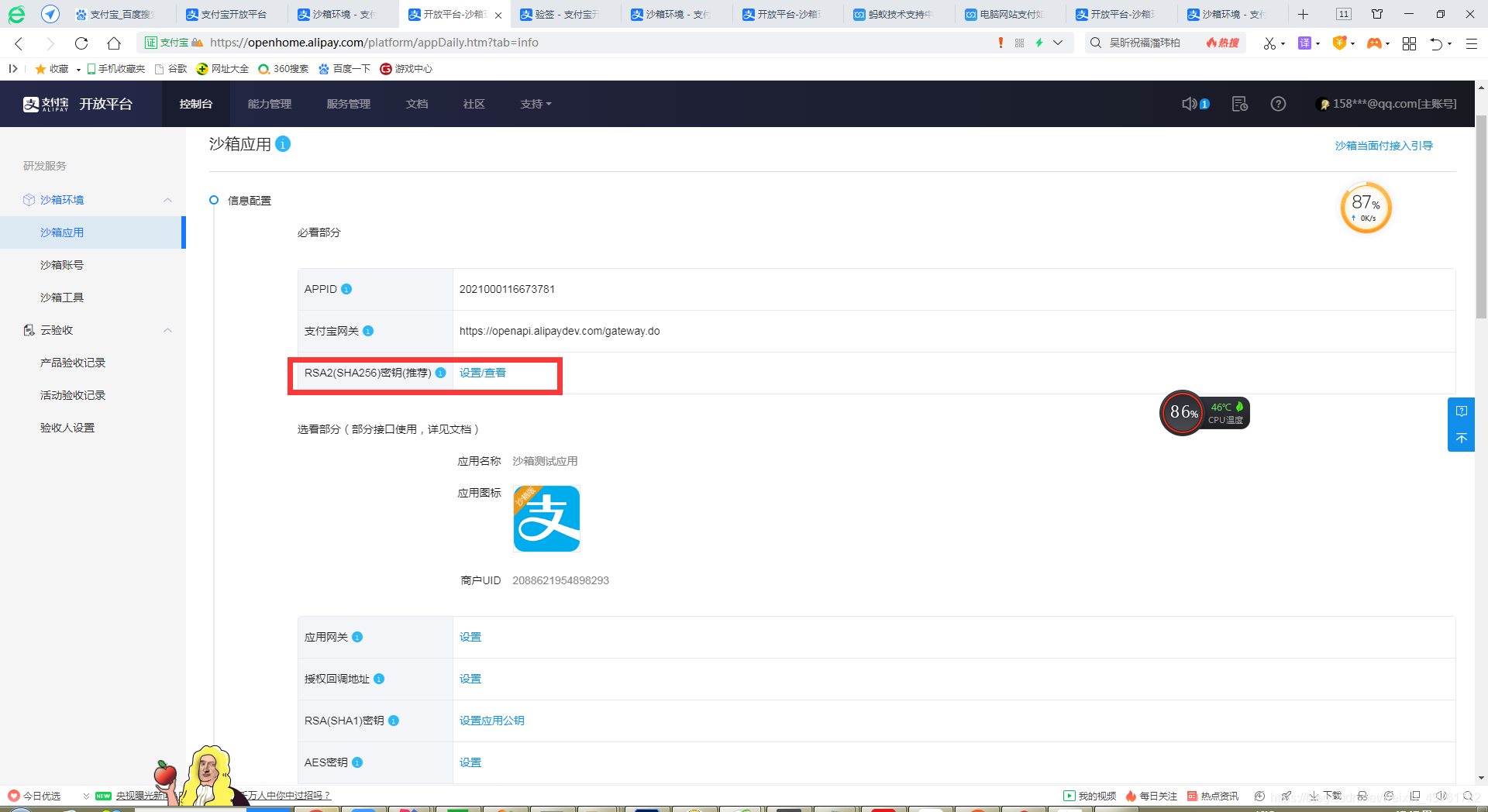Switch to 控制台 navigation tab
Viewport: 1488px width, 812px height.
(196, 104)
